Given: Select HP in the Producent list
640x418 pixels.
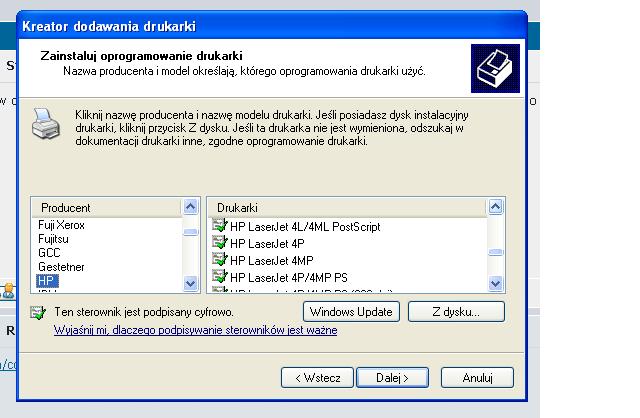Looking at the screenshot, I should 47,280.
